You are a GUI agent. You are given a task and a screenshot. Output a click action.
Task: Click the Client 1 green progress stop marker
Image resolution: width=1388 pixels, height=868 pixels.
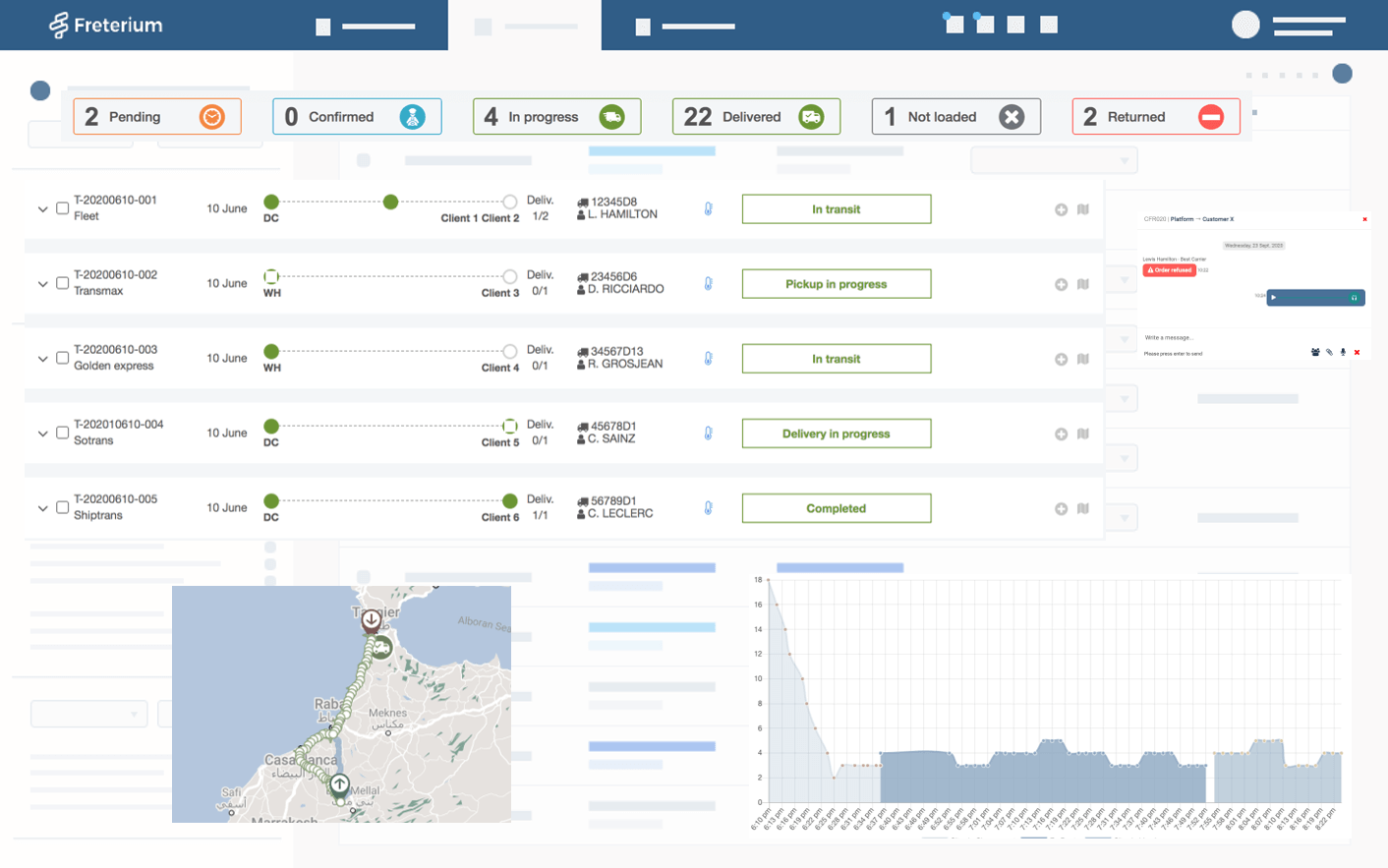390,202
